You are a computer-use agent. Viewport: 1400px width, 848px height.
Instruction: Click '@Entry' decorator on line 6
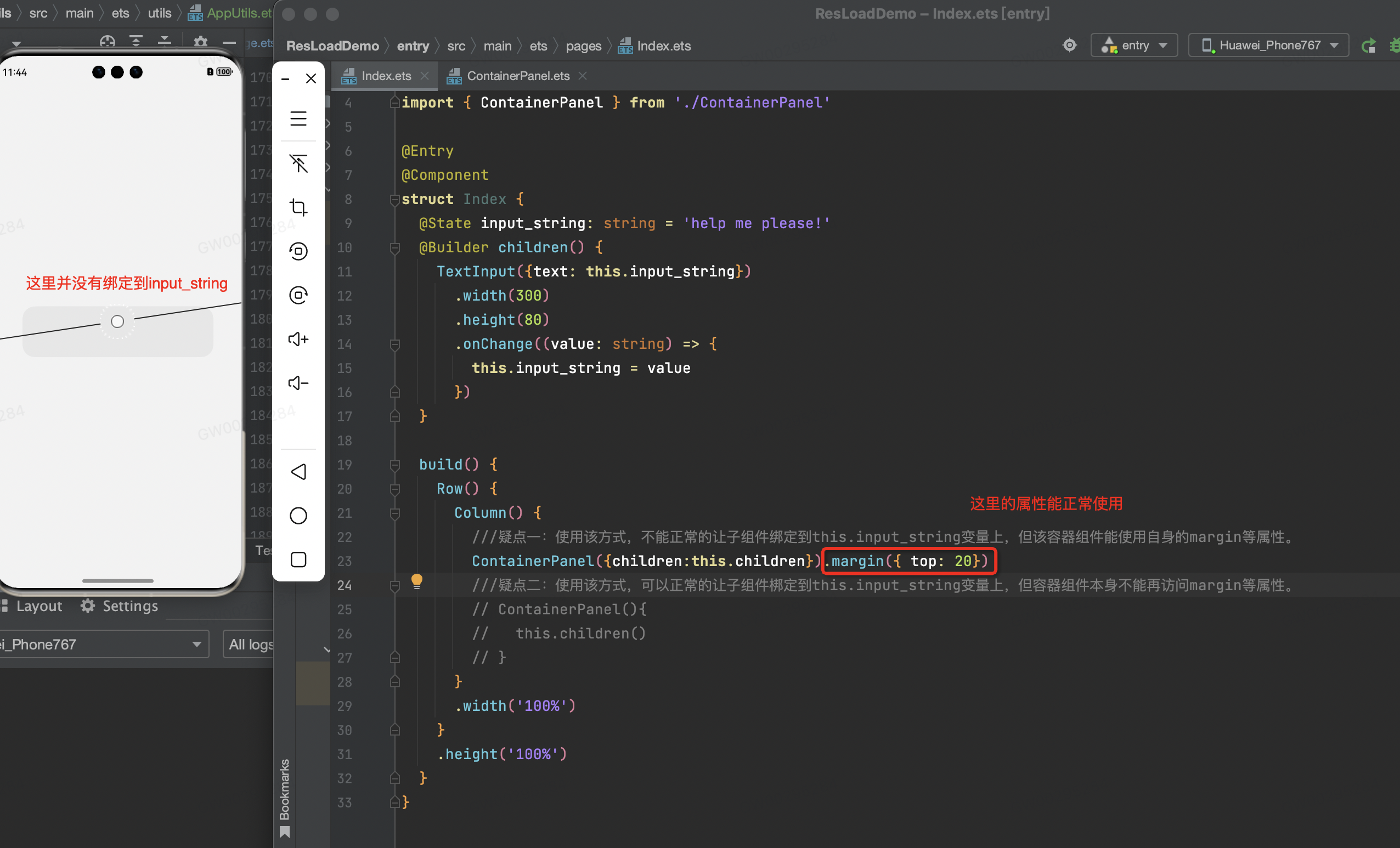click(427, 151)
